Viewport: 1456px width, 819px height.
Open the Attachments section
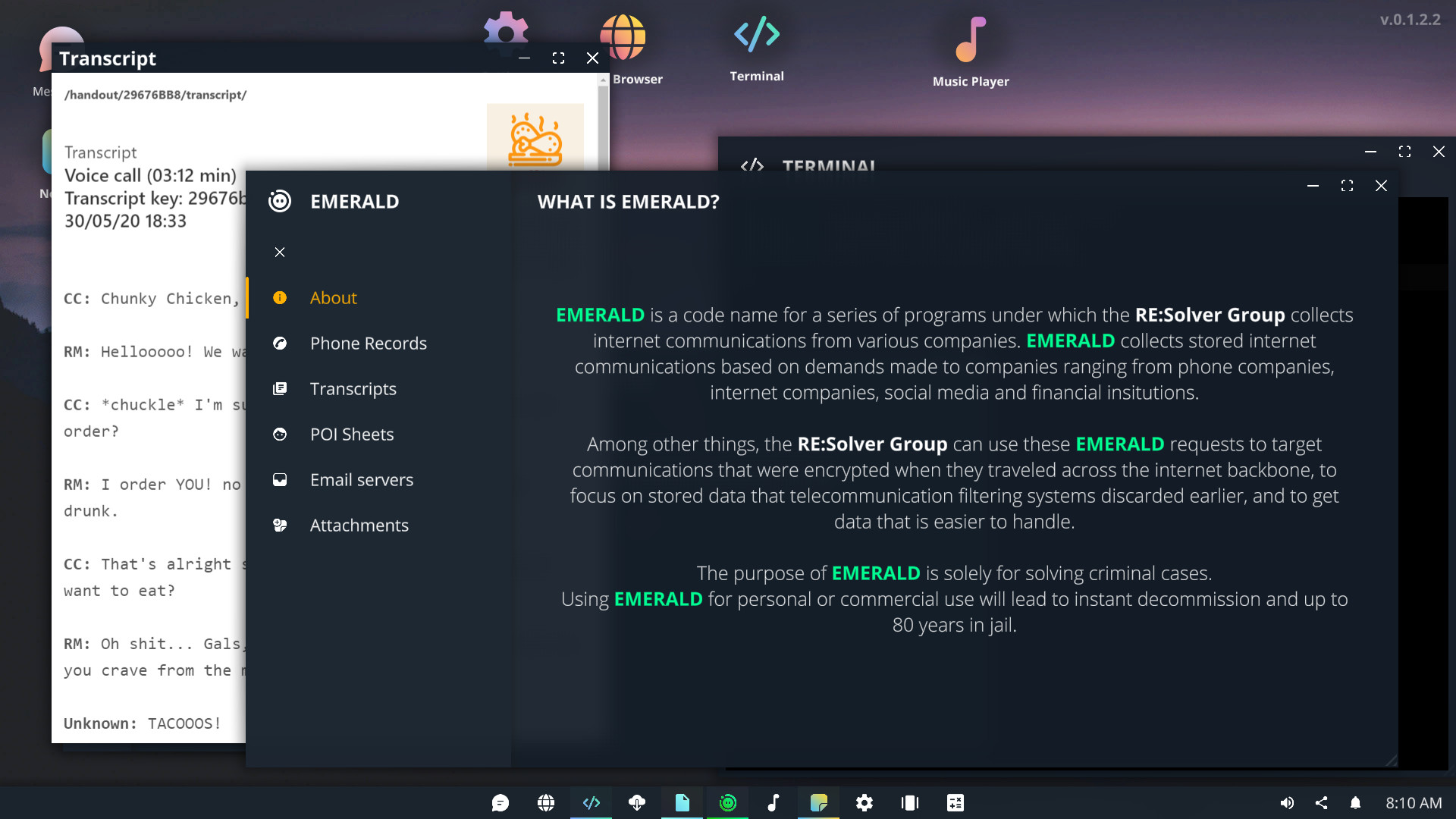pyautogui.click(x=358, y=525)
